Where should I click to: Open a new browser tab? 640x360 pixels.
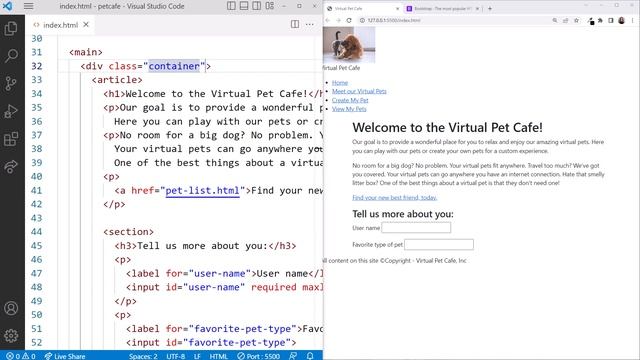pos(490,9)
